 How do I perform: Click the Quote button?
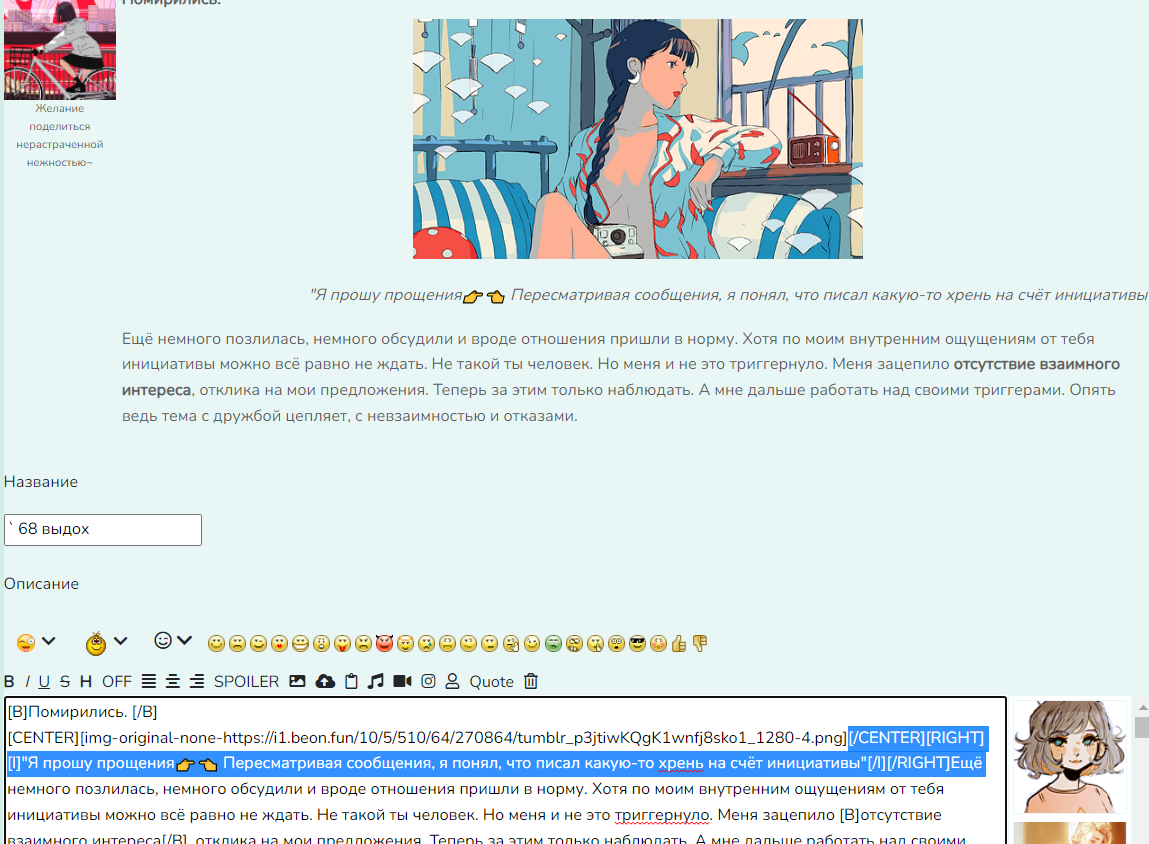pyautogui.click(x=491, y=682)
